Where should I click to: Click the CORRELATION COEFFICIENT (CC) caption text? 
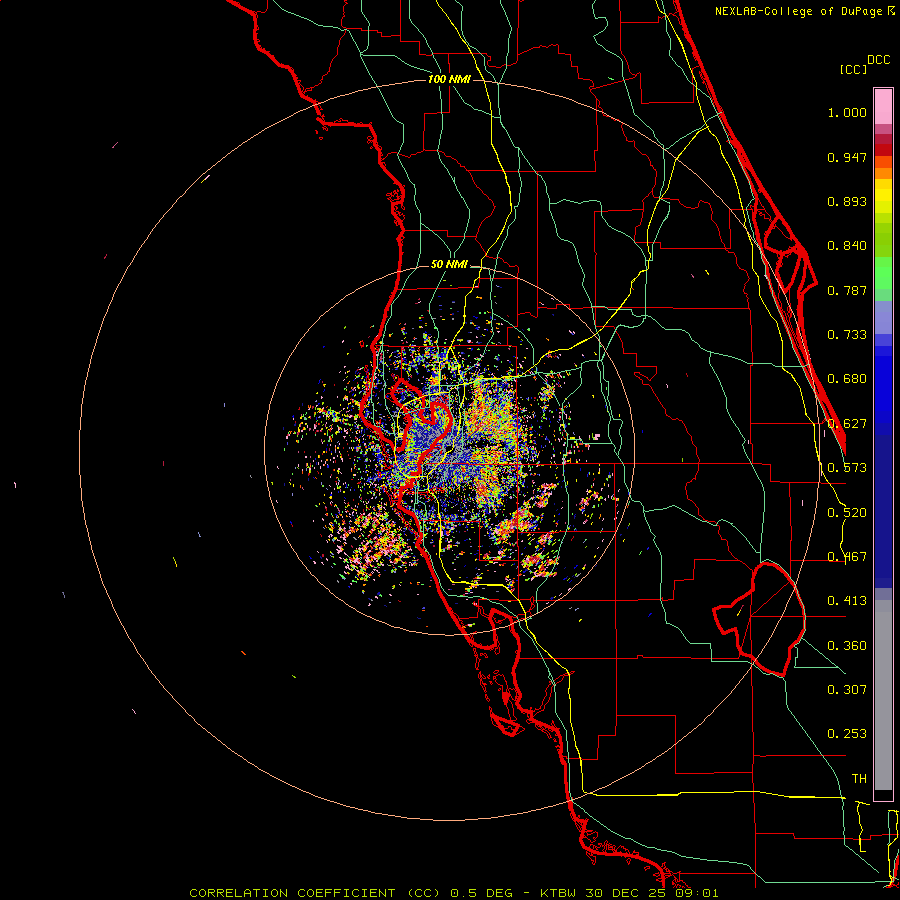pos(314,893)
